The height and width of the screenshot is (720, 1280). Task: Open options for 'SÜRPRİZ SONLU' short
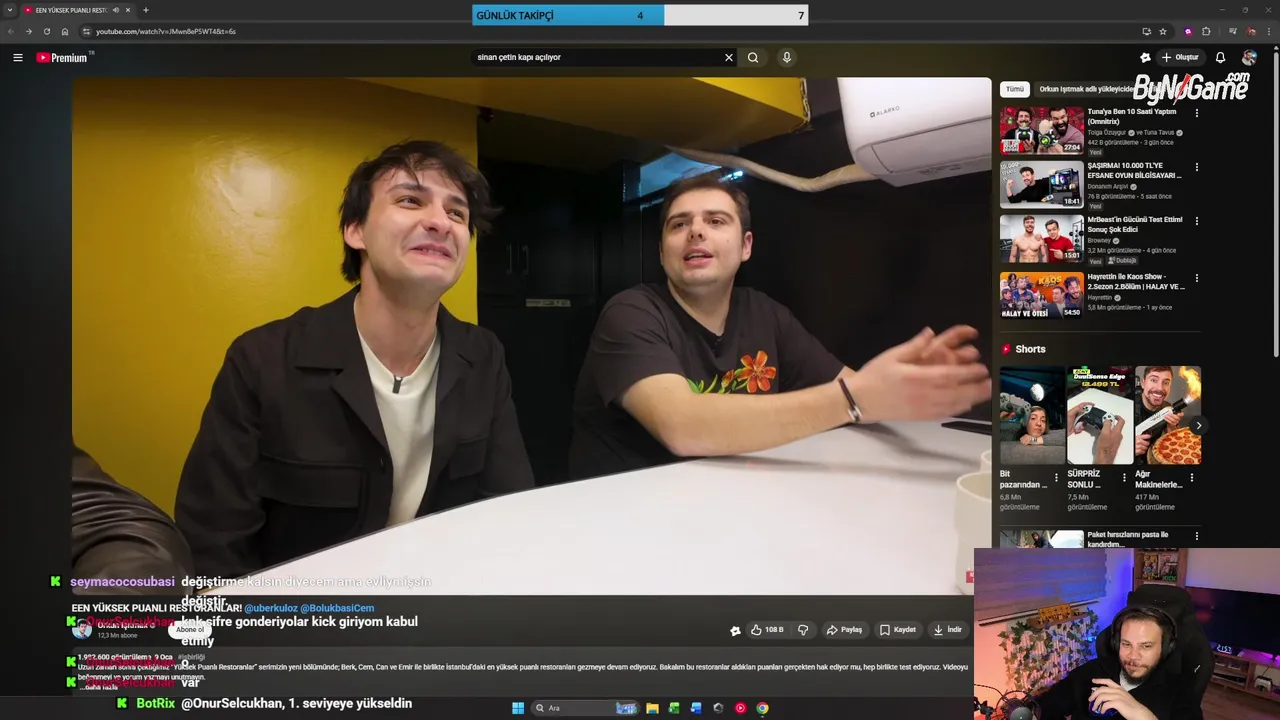point(1124,478)
